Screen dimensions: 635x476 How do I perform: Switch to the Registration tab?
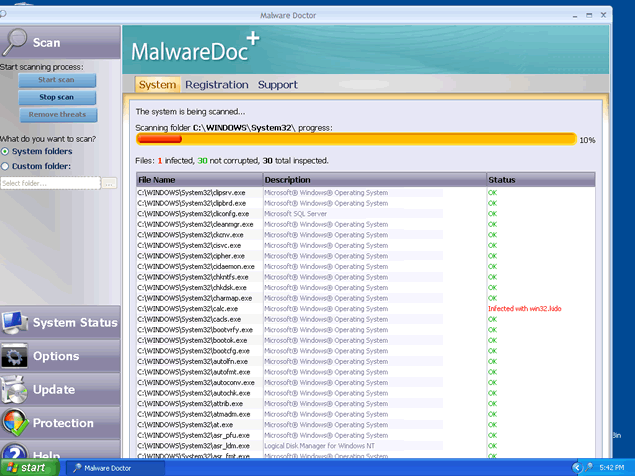[216, 85]
